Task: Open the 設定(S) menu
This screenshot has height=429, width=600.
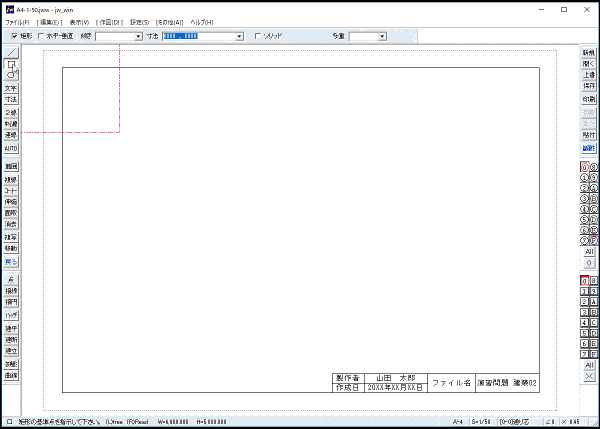Action: click(139, 22)
